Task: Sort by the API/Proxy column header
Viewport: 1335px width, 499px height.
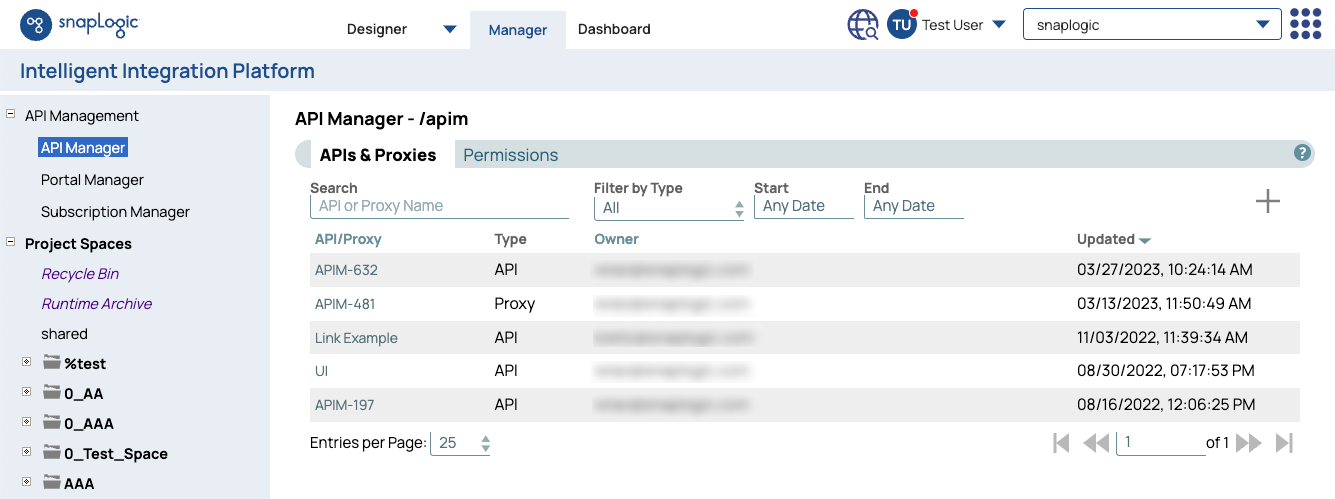Action: 348,239
